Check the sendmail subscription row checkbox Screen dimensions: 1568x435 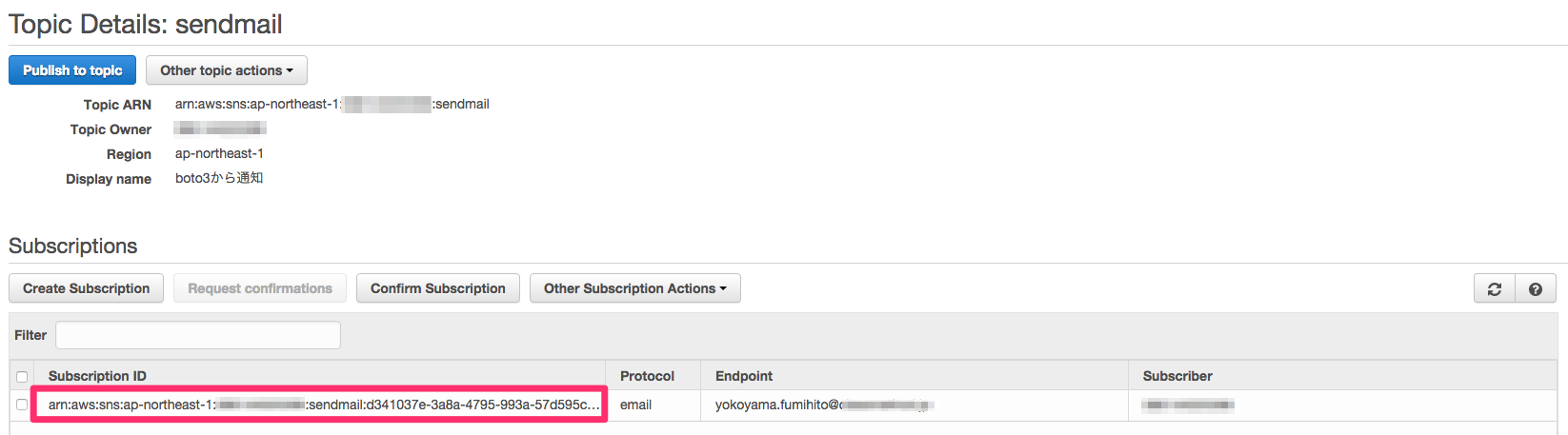tap(22, 405)
